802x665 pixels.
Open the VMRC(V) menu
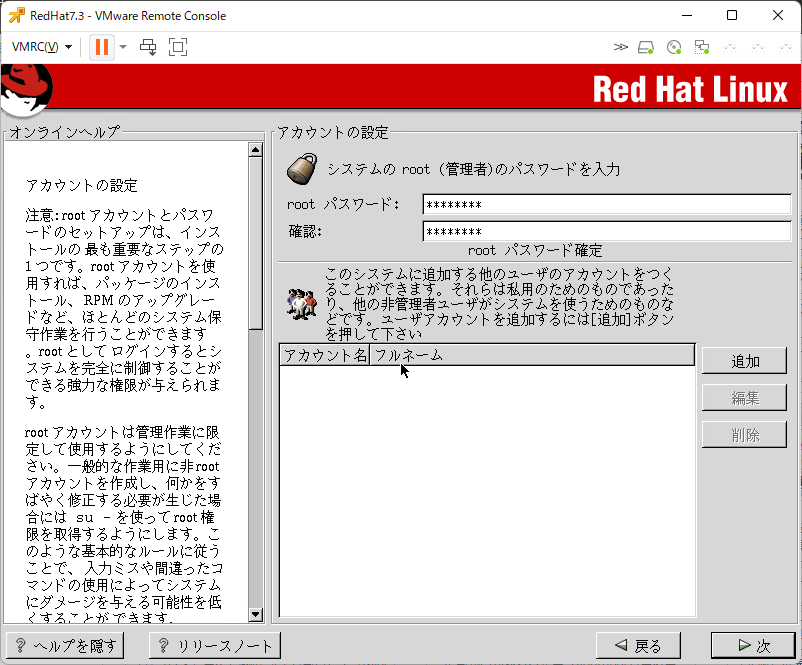41,47
